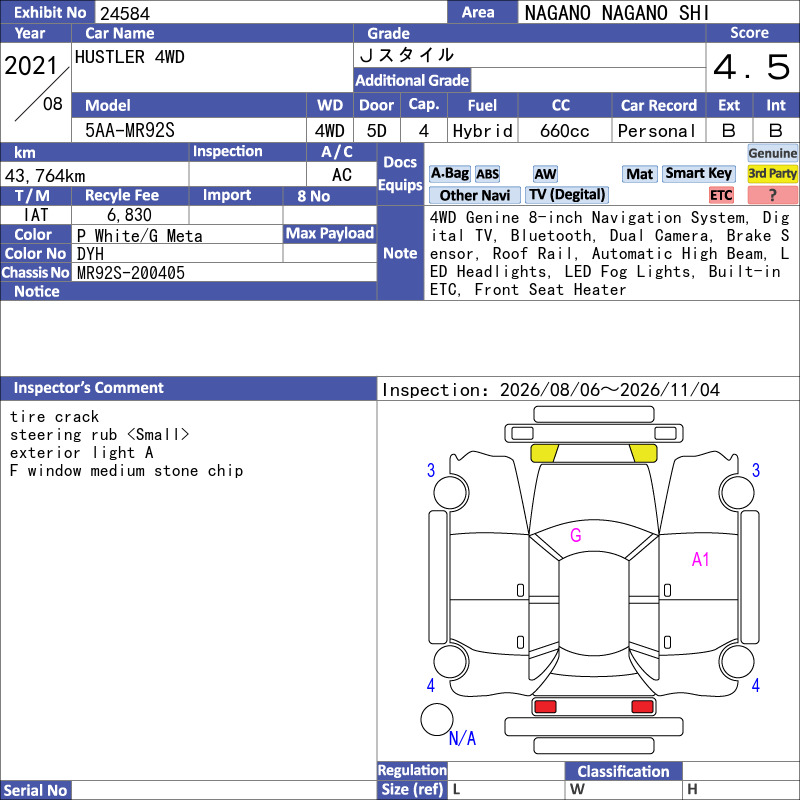Click the red ETC badge
The image size is (800, 800).
(x=721, y=195)
